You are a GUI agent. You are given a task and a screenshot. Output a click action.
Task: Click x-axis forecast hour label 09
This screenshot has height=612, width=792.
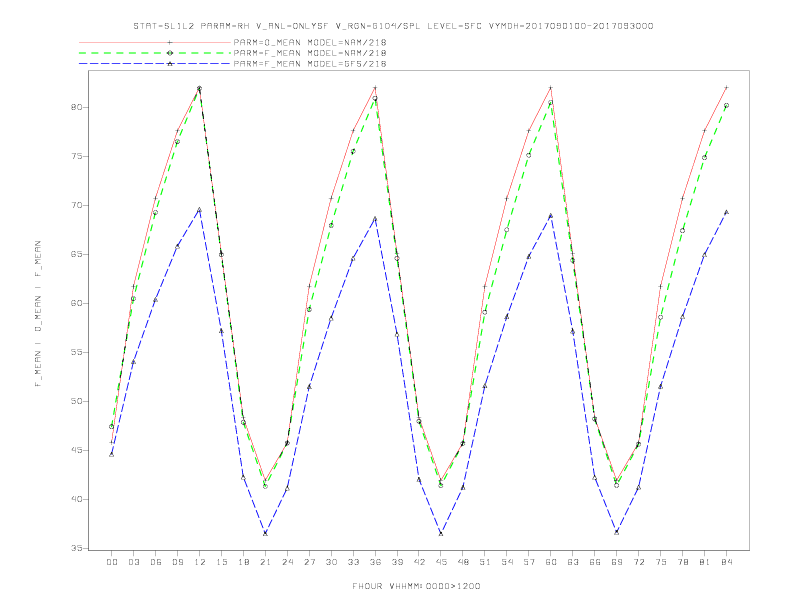tap(177, 563)
